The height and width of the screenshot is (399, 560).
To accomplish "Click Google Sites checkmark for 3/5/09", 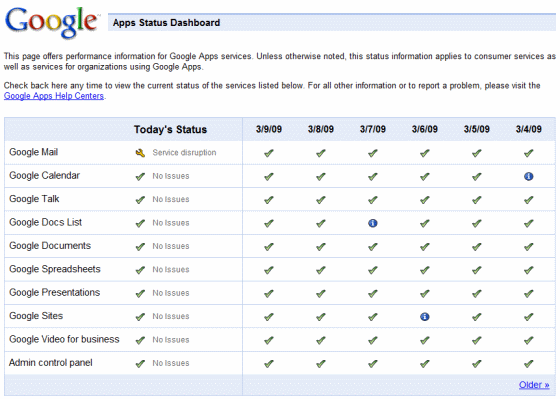I will [x=476, y=316].
